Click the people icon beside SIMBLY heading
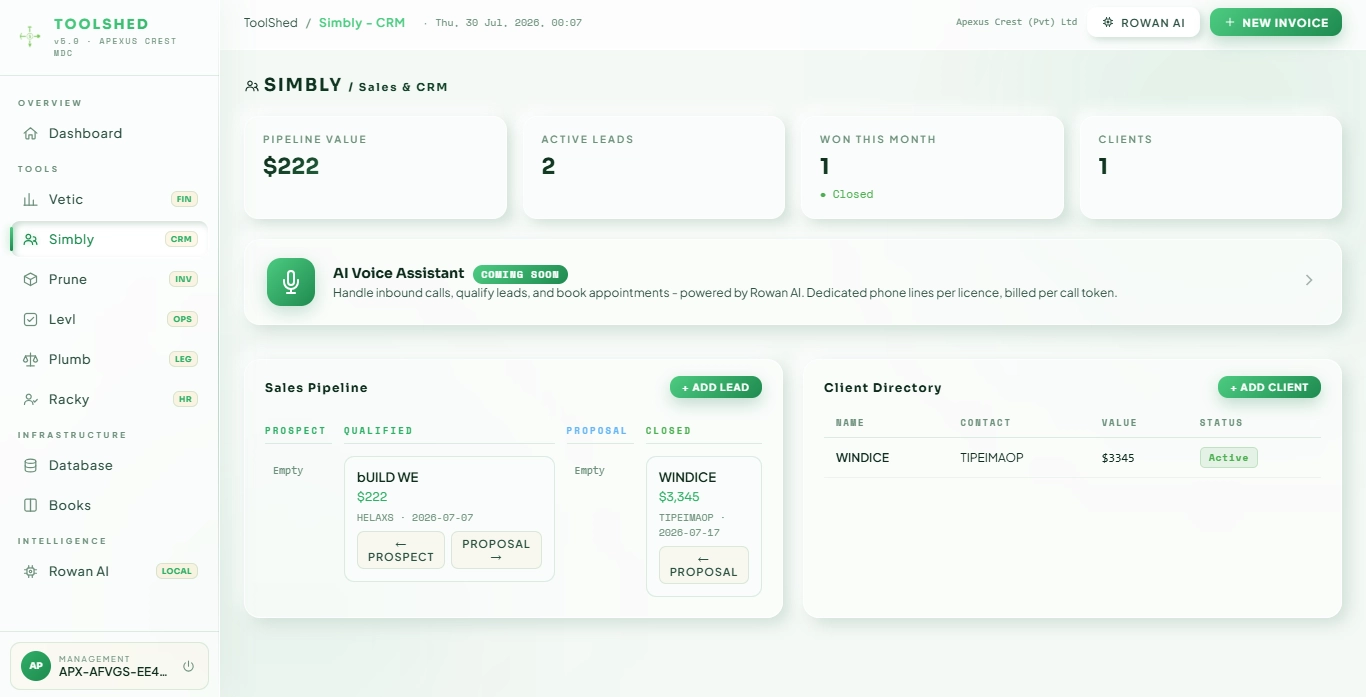Viewport: 1366px width, 697px height. (252, 86)
